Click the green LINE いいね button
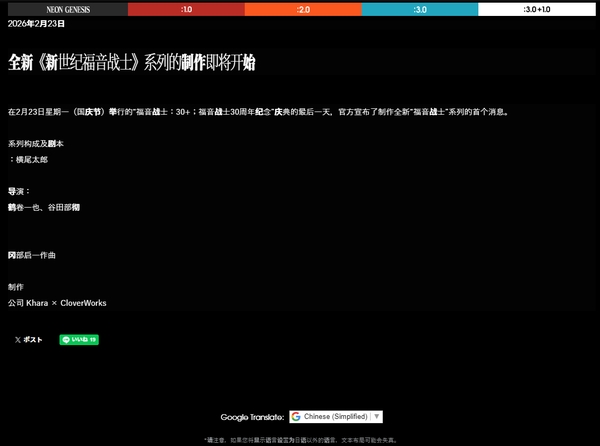Screen dimensions: 600x446 point(79,340)
